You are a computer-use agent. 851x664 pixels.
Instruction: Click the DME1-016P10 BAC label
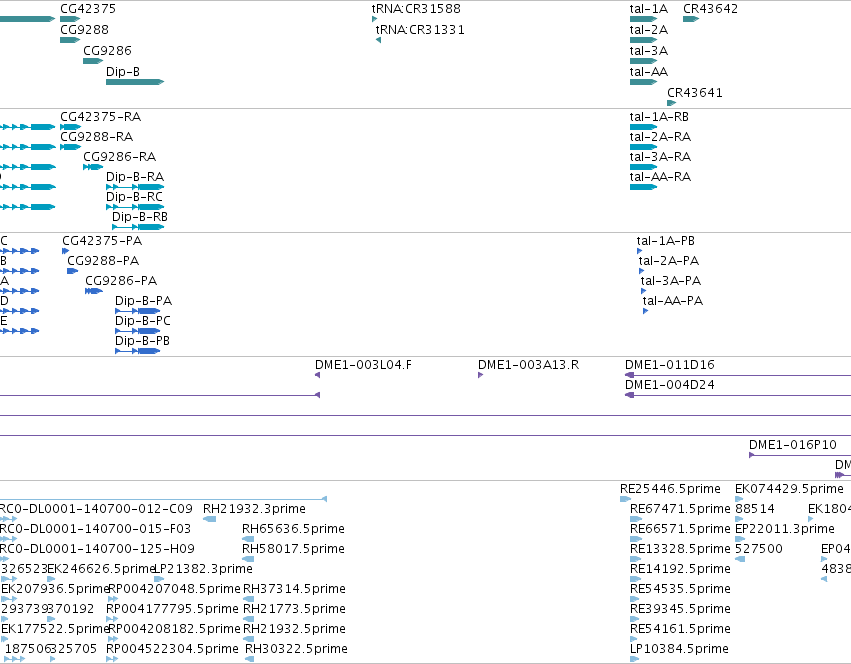coord(793,445)
